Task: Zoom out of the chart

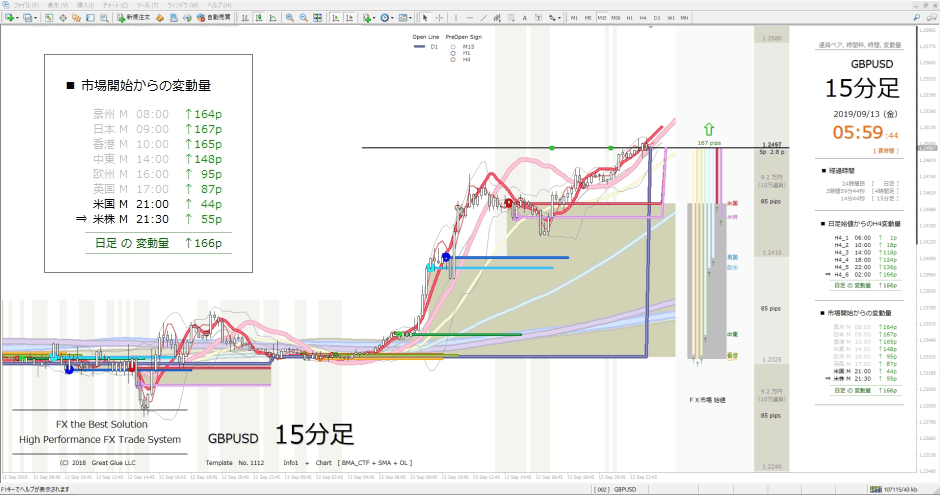Action: coord(303,18)
